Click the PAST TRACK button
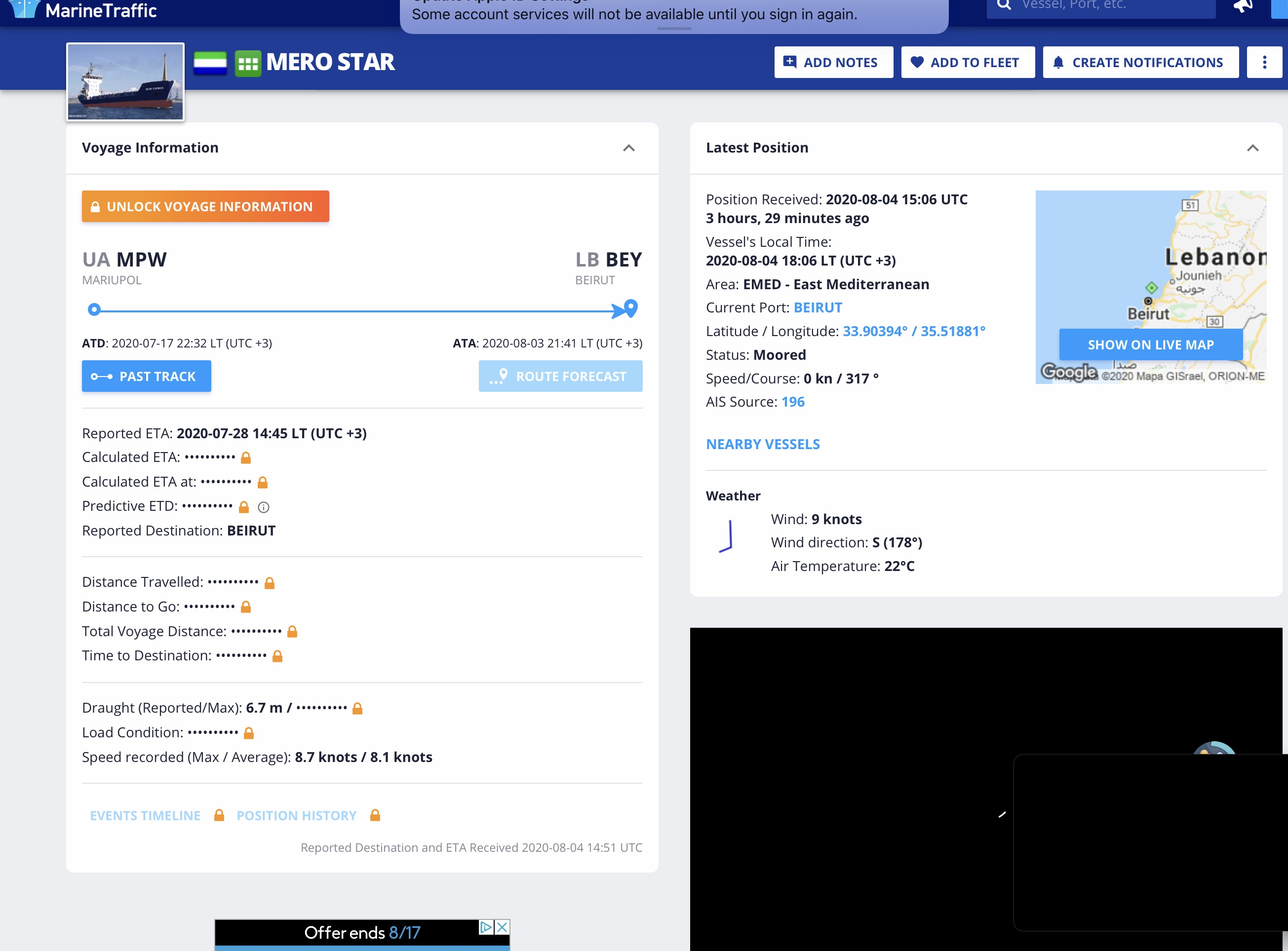 pos(146,376)
